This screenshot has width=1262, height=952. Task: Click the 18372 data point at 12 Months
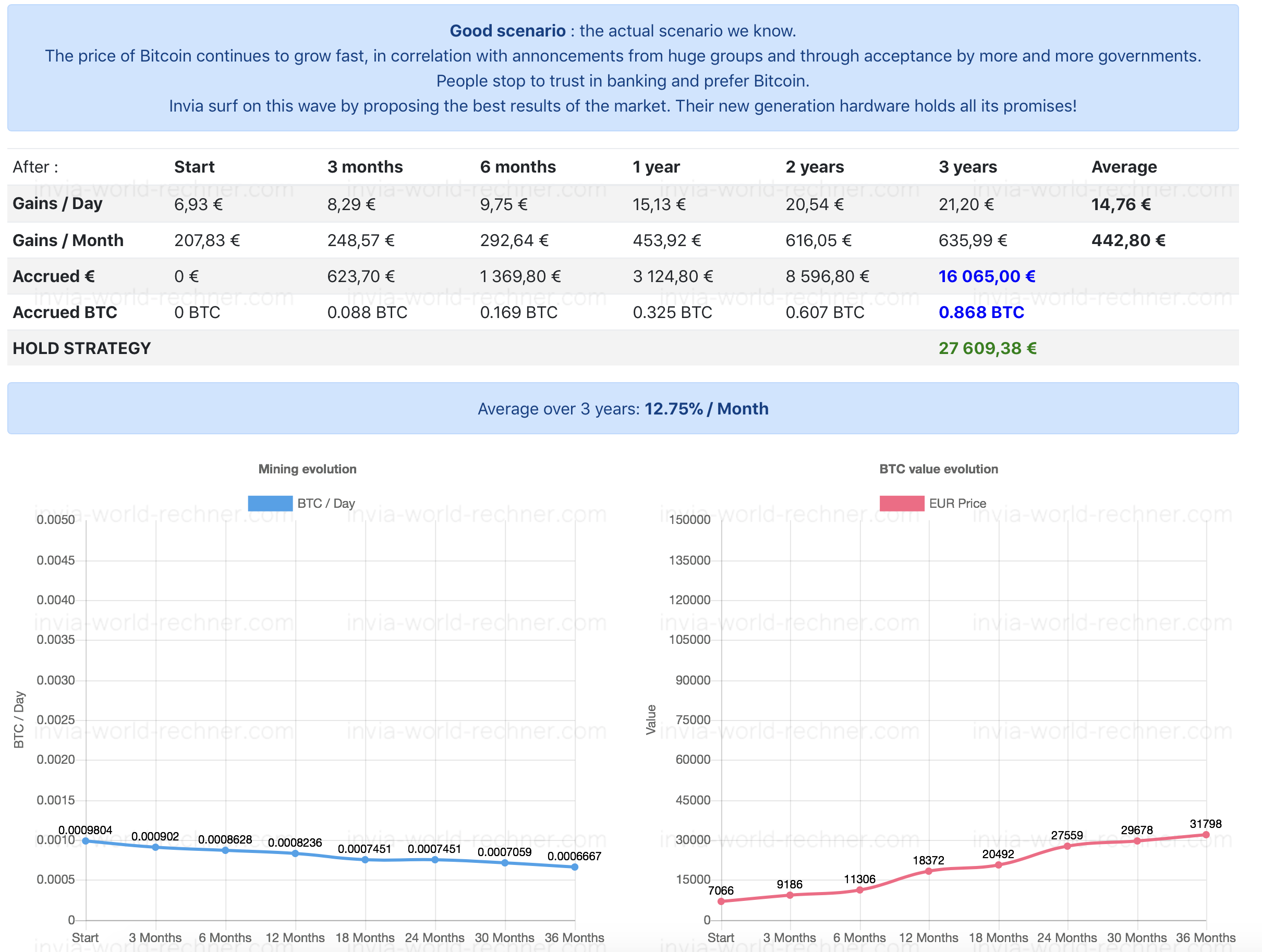click(x=928, y=871)
